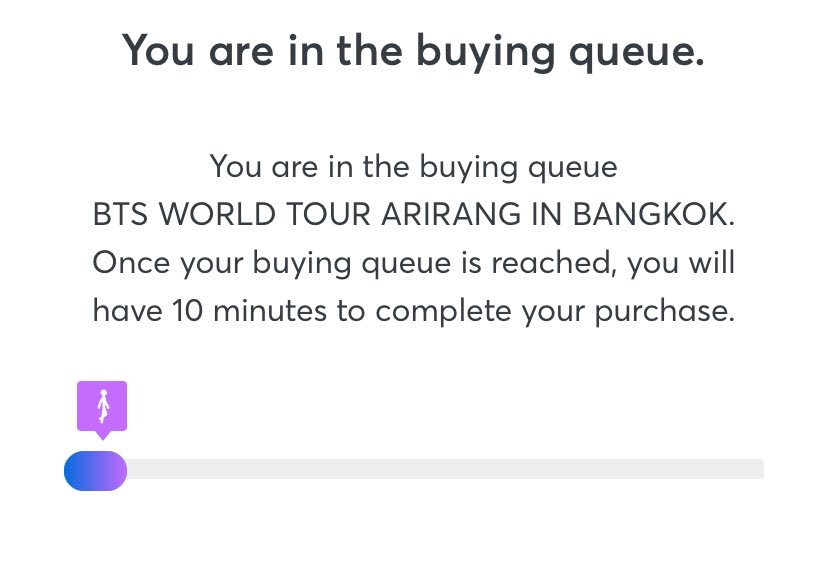Click the line 'have 10 minutes to complete your purchase.'

click(413, 311)
